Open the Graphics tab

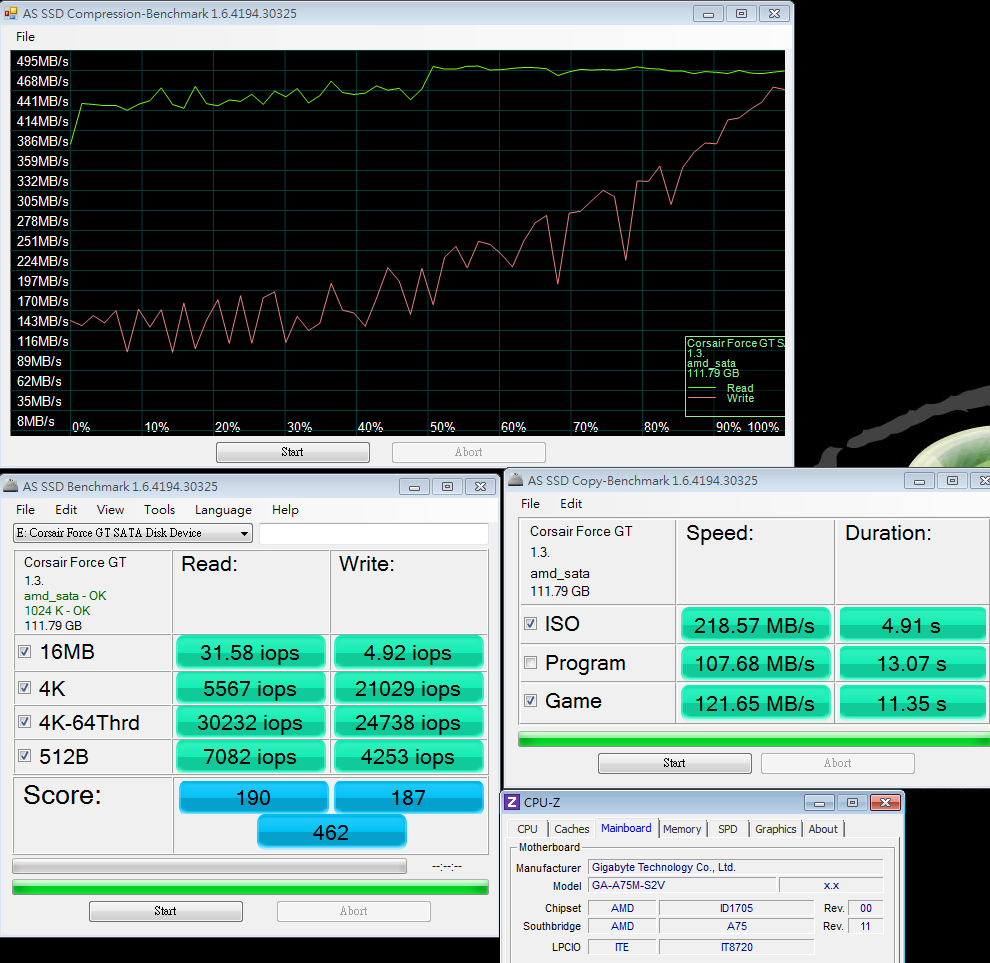click(x=775, y=828)
